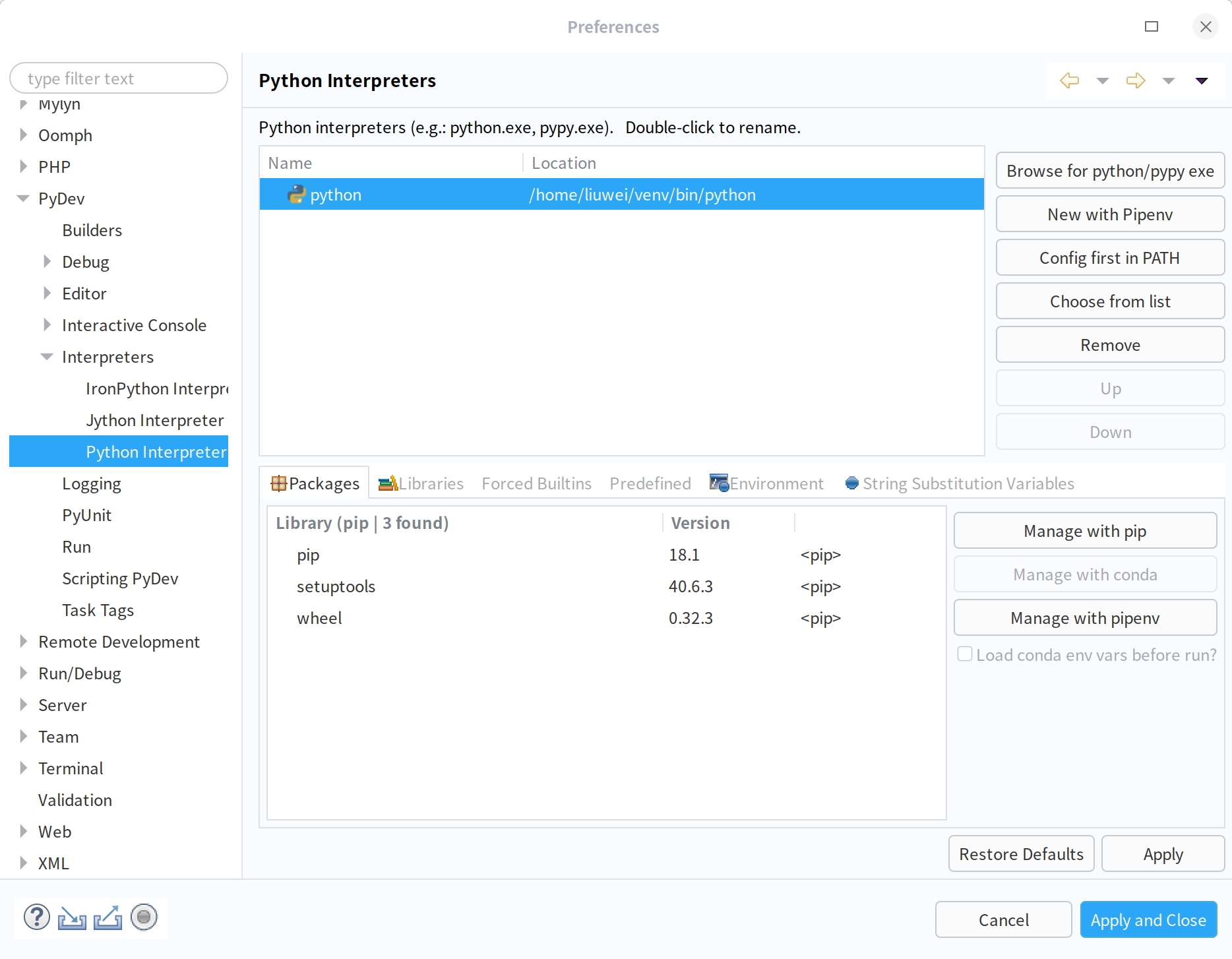Click New with Pipenv button
Image resolution: width=1232 pixels, height=959 pixels.
(x=1110, y=214)
